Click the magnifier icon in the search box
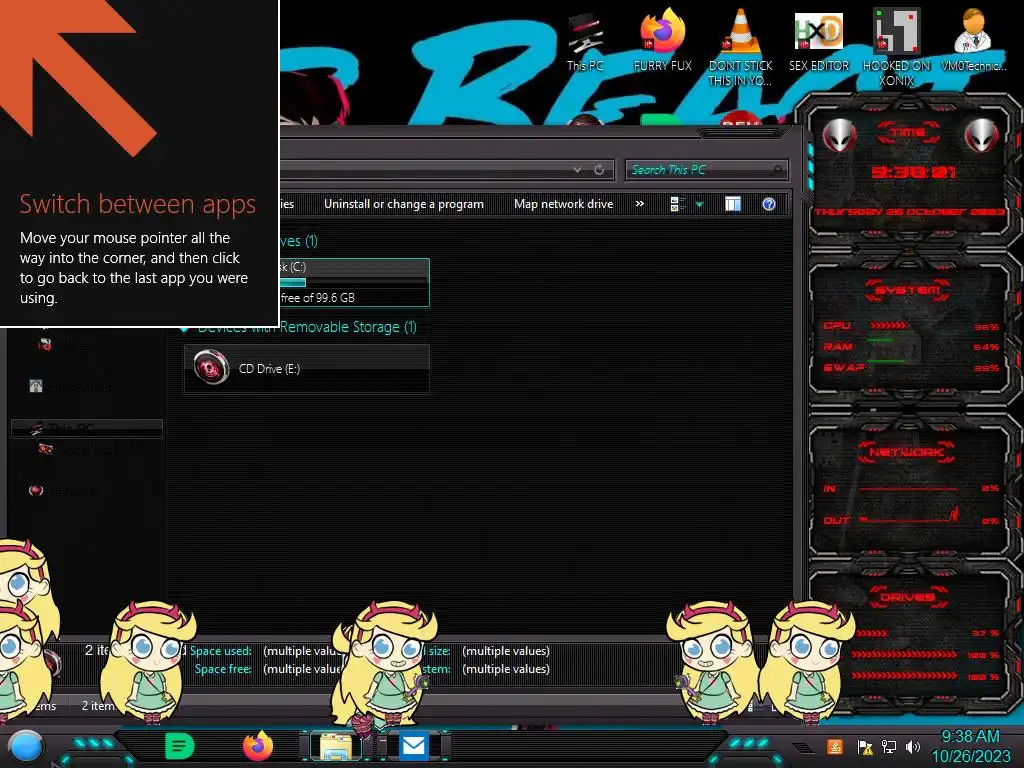1024x768 pixels. click(x=777, y=170)
